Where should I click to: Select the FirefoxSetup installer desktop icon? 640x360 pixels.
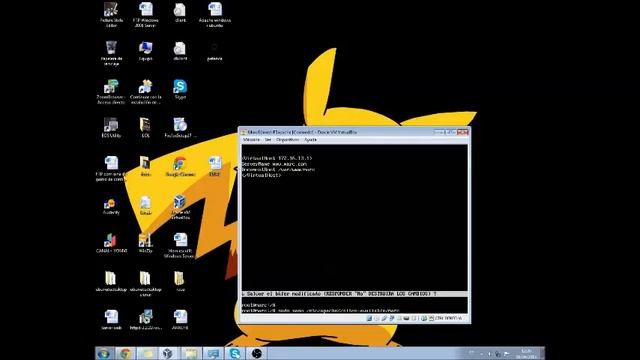tap(180, 128)
